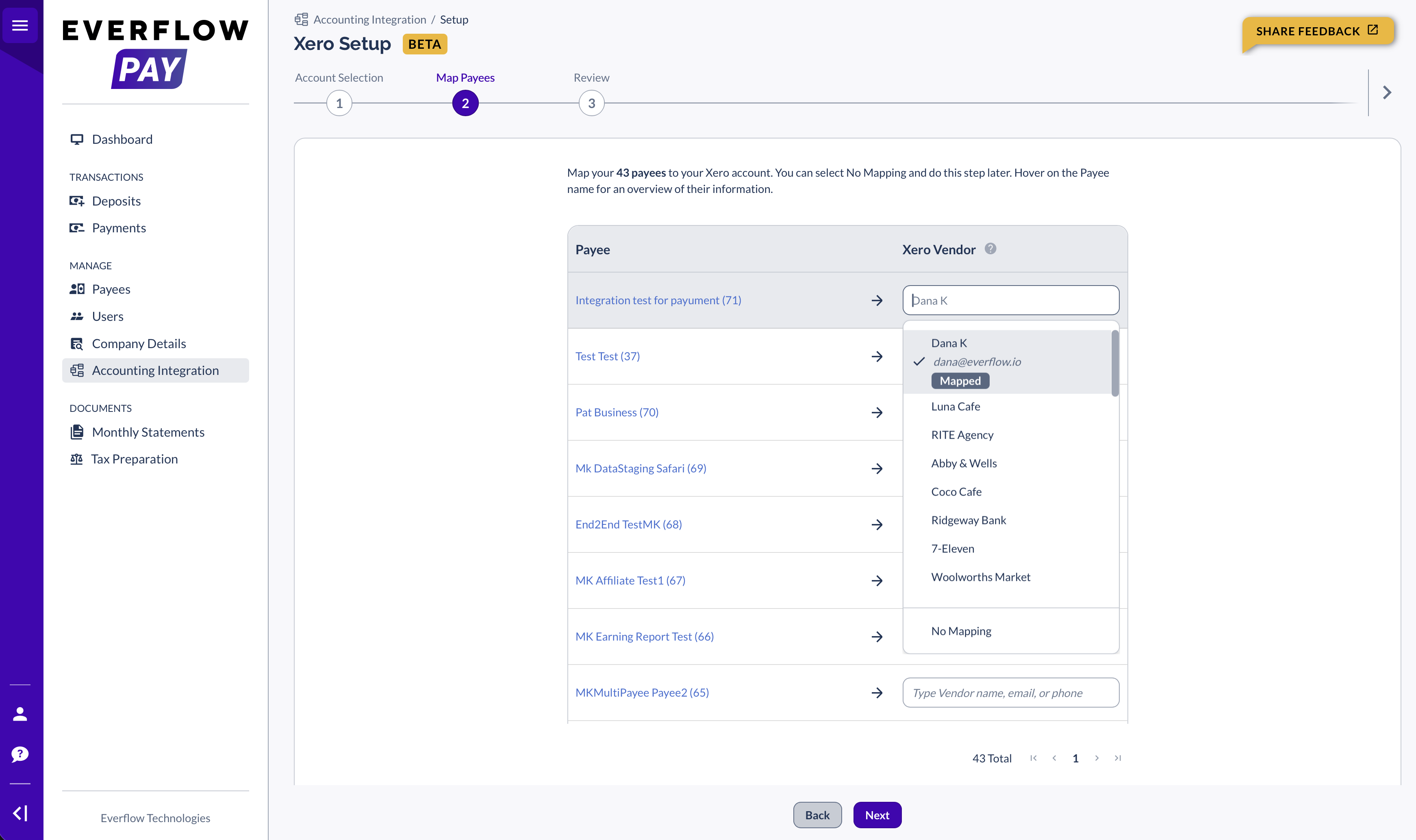The height and width of the screenshot is (840, 1416).
Task: Click the vendor dropdown list scrollbar
Action: pyautogui.click(x=1115, y=364)
